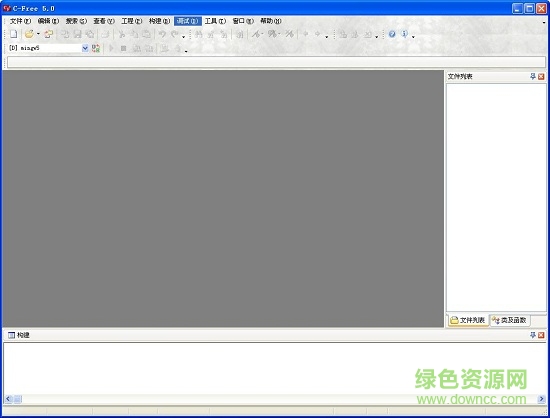
Task: Open the 查看(V) menu
Action: click(104, 21)
